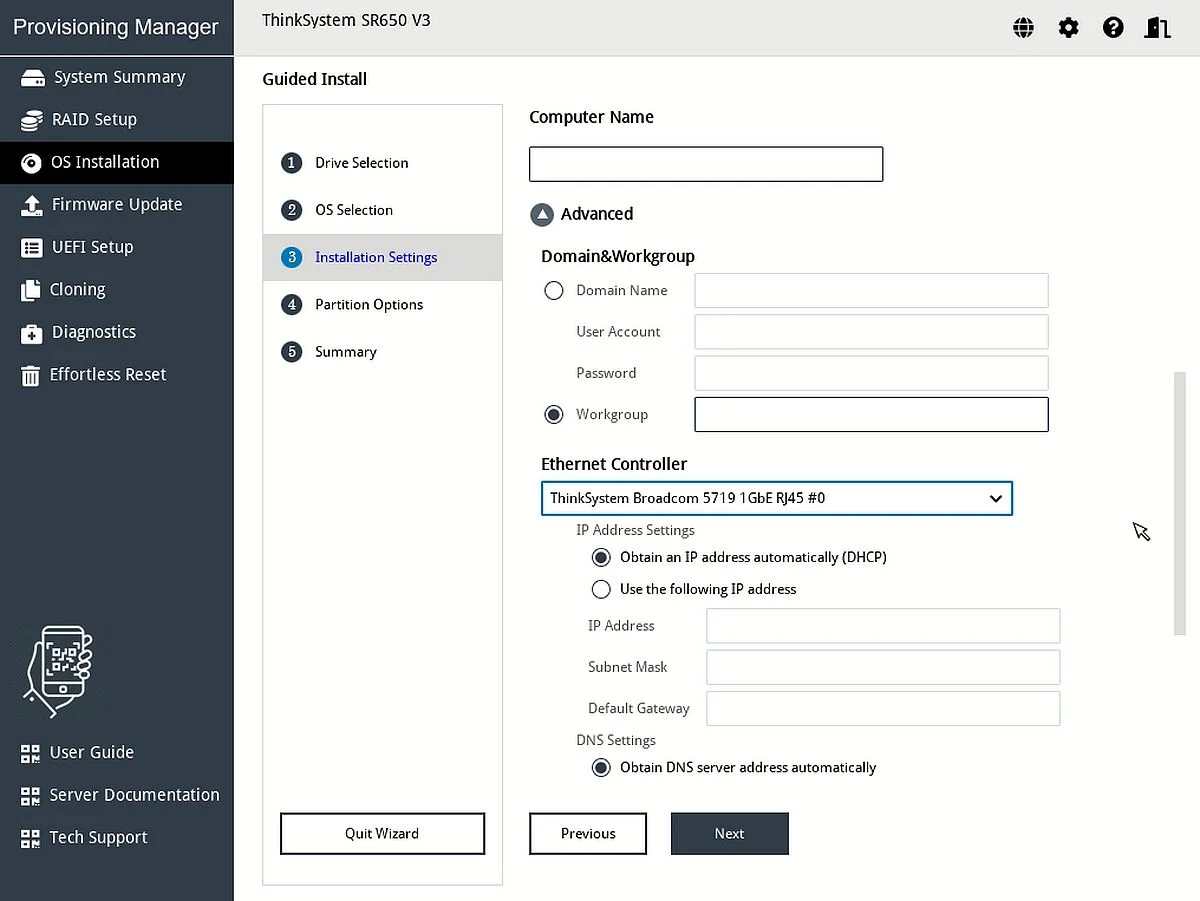Choose Obtain an IP address automatically (DHCP)
Screen dimensions: 1200x901
click(x=601, y=557)
